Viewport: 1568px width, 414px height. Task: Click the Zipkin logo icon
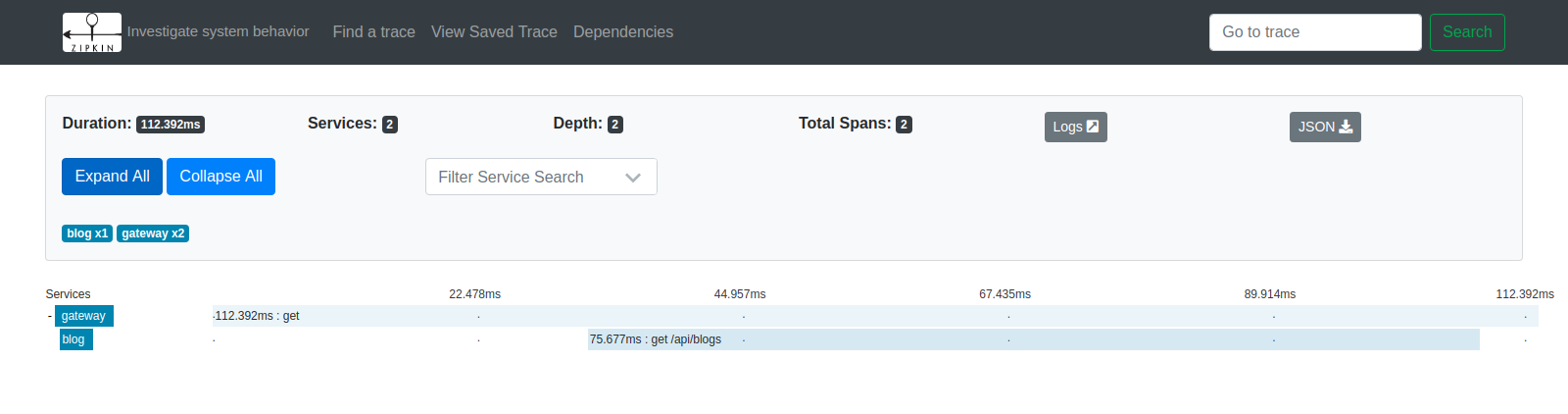click(92, 32)
